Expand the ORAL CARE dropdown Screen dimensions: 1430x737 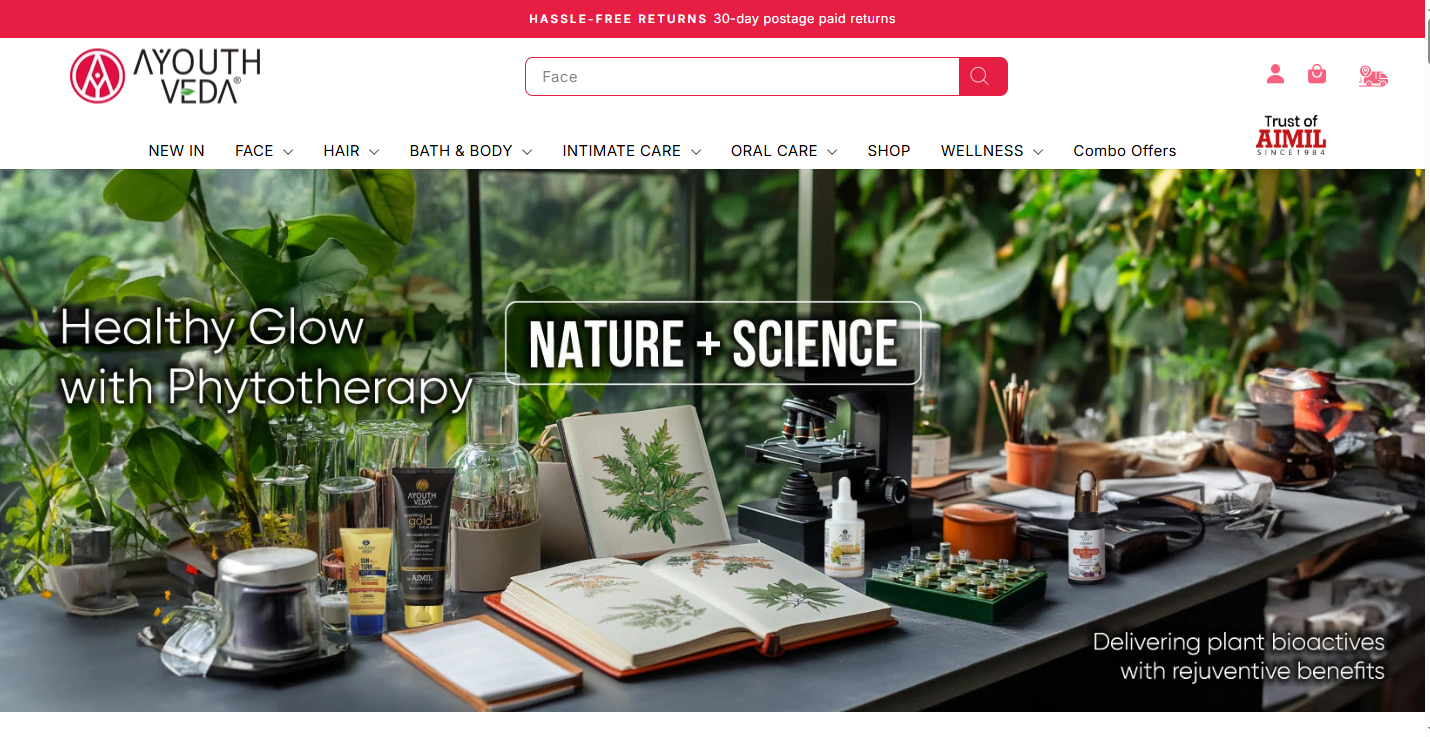tap(784, 151)
